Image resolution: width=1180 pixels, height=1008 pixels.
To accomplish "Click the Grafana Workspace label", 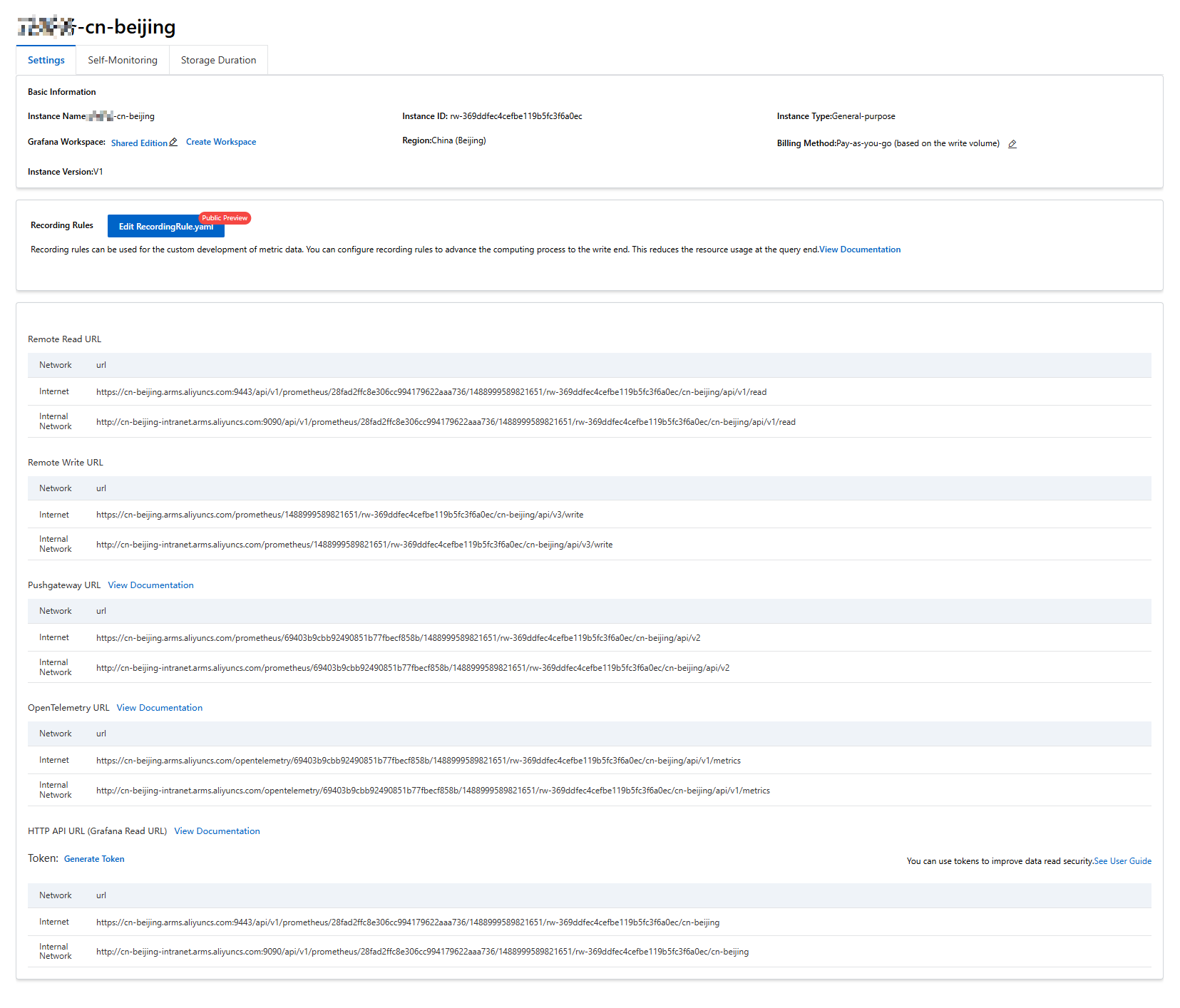I will click(x=66, y=142).
